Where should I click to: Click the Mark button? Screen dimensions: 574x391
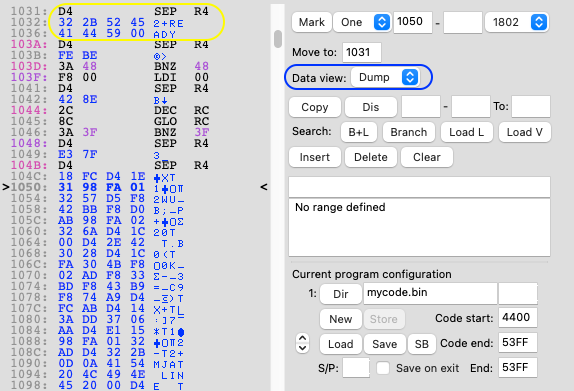pos(312,22)
